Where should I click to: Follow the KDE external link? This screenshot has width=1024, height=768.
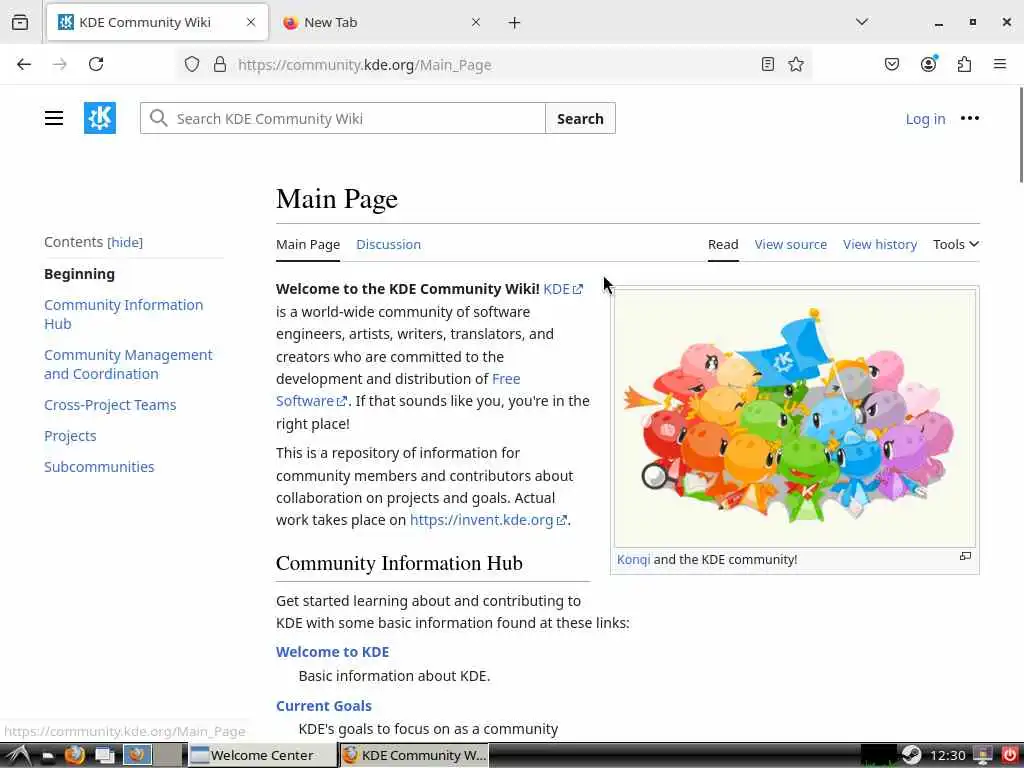click(x=562, y=289)
